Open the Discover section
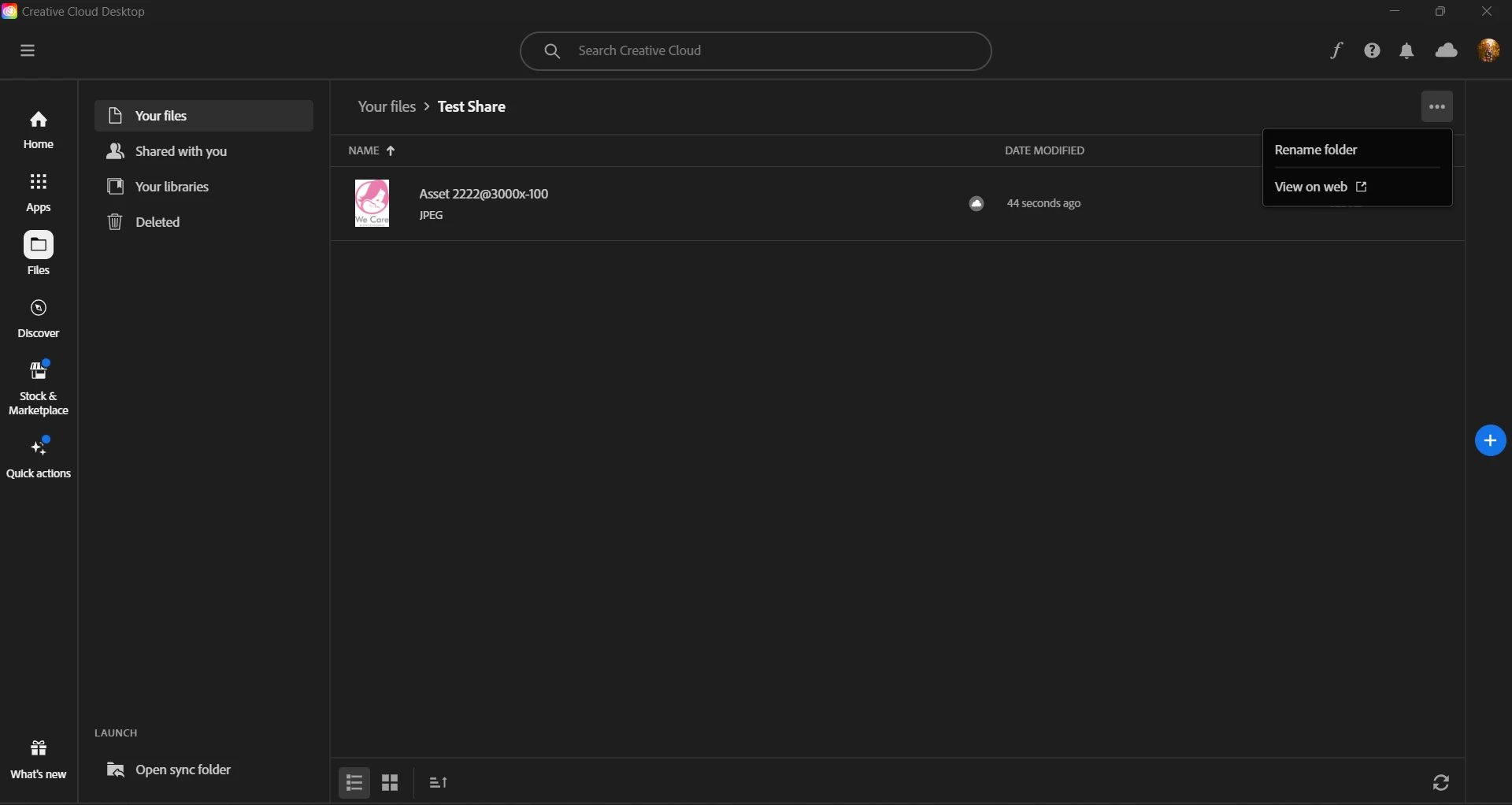Screen dimensions: 1512x805 [x=39, y=319]
